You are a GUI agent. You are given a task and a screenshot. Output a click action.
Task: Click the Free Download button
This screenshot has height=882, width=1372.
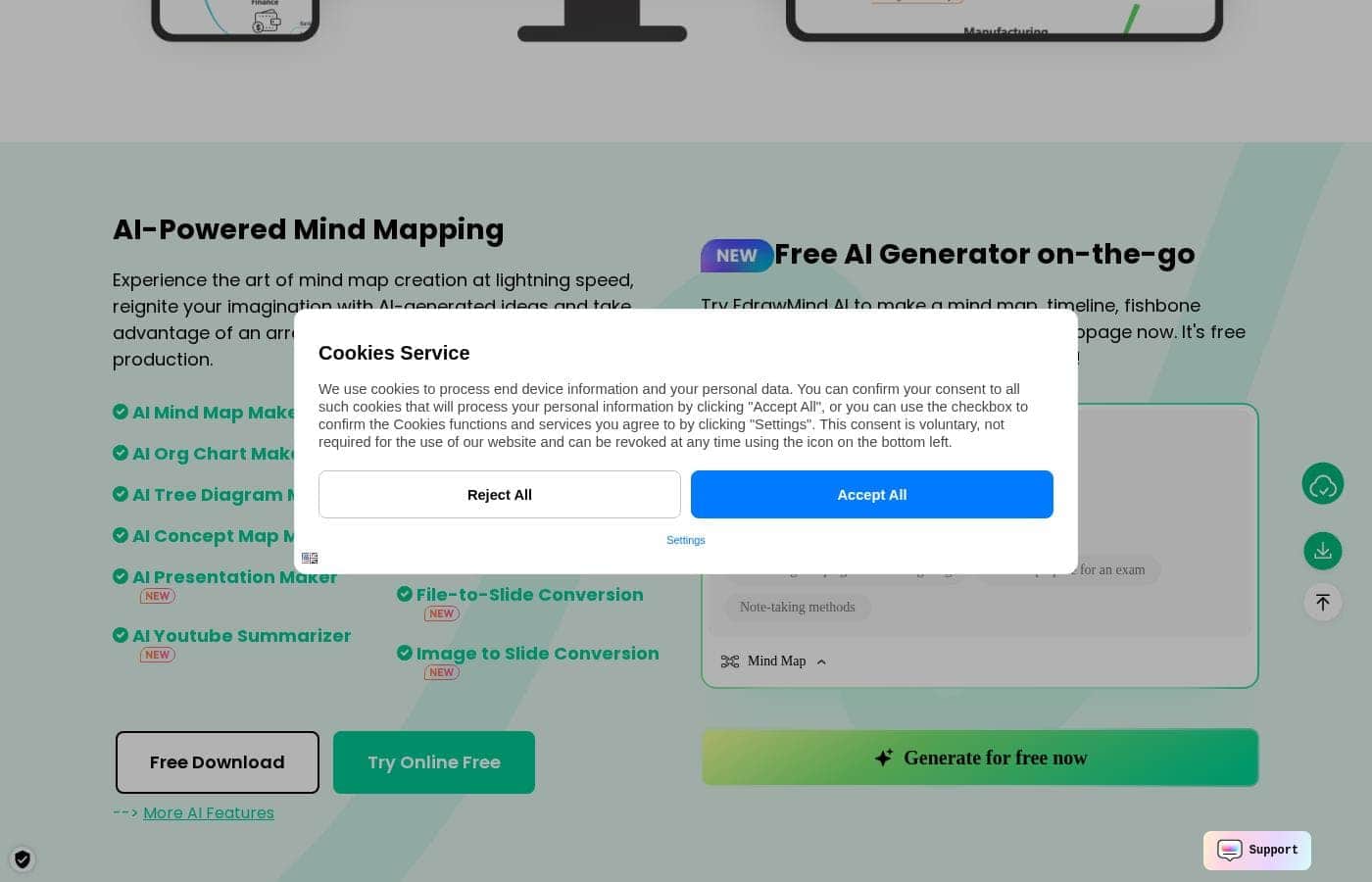coord(218,762)
